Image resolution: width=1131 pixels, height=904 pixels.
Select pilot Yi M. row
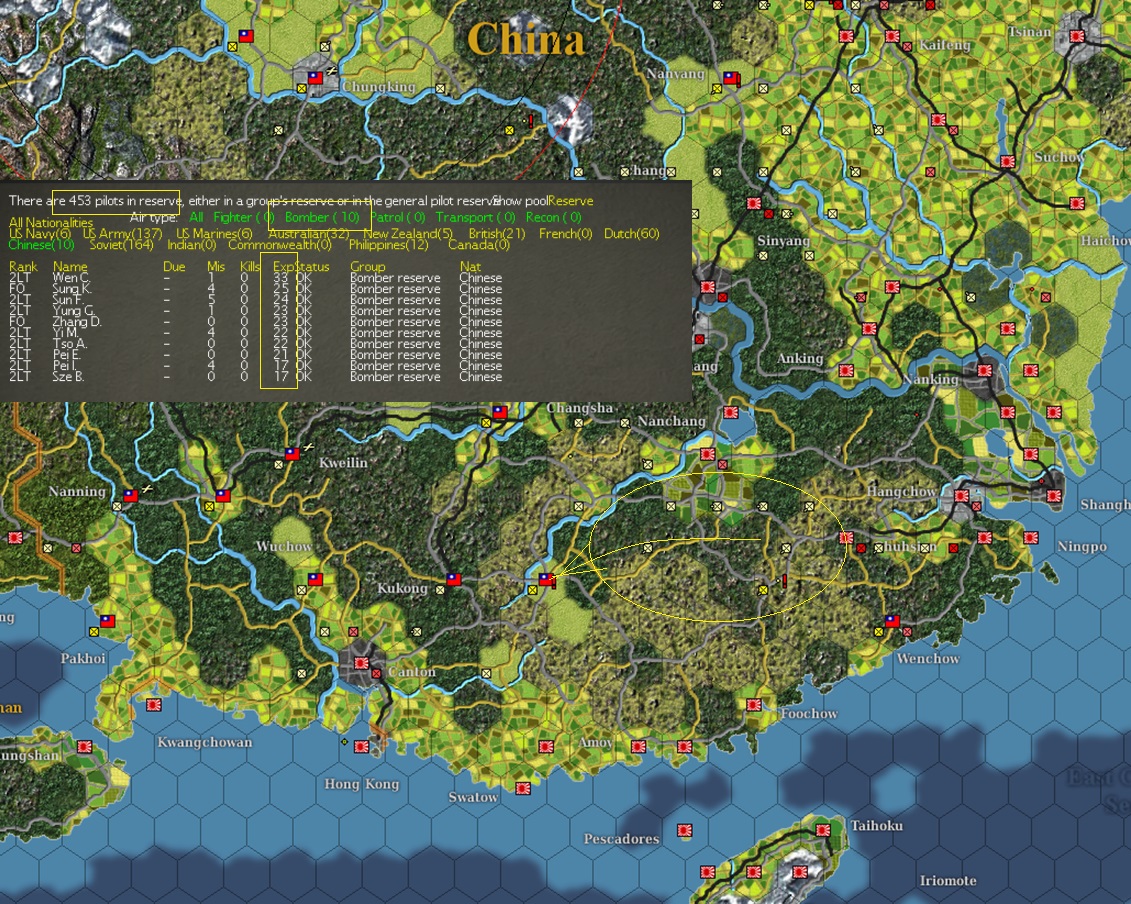[x=256, y=333]
